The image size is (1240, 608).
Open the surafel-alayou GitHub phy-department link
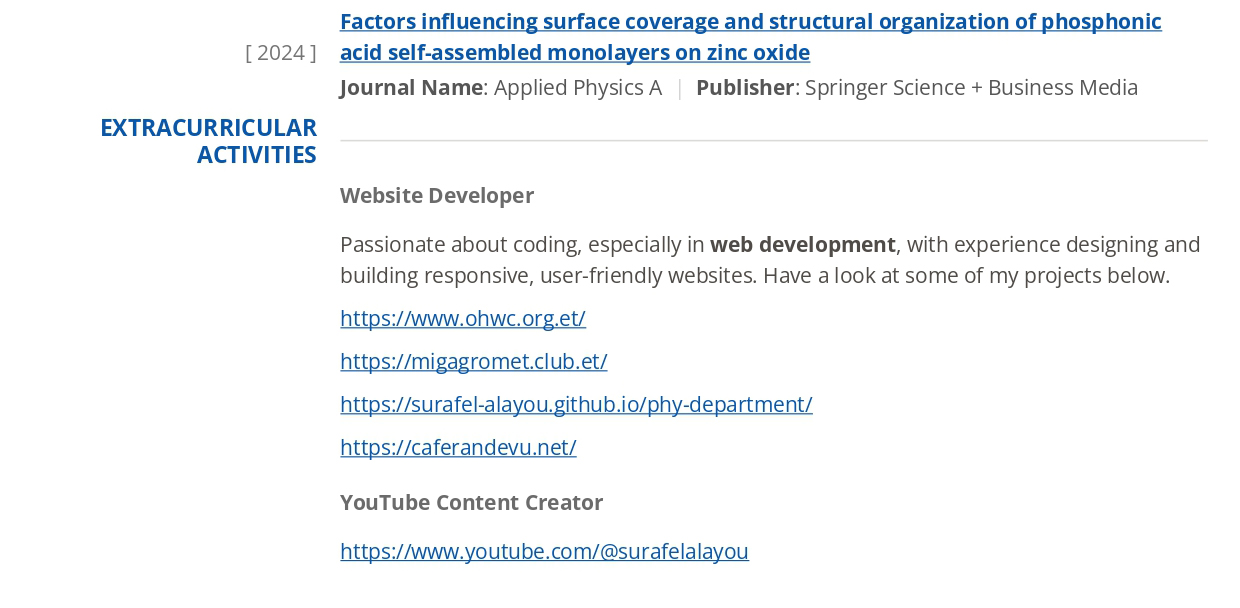[575, 404]
